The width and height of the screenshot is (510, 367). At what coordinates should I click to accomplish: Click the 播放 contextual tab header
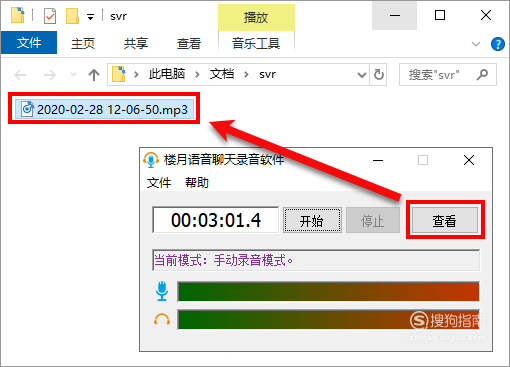coord(256,17)
